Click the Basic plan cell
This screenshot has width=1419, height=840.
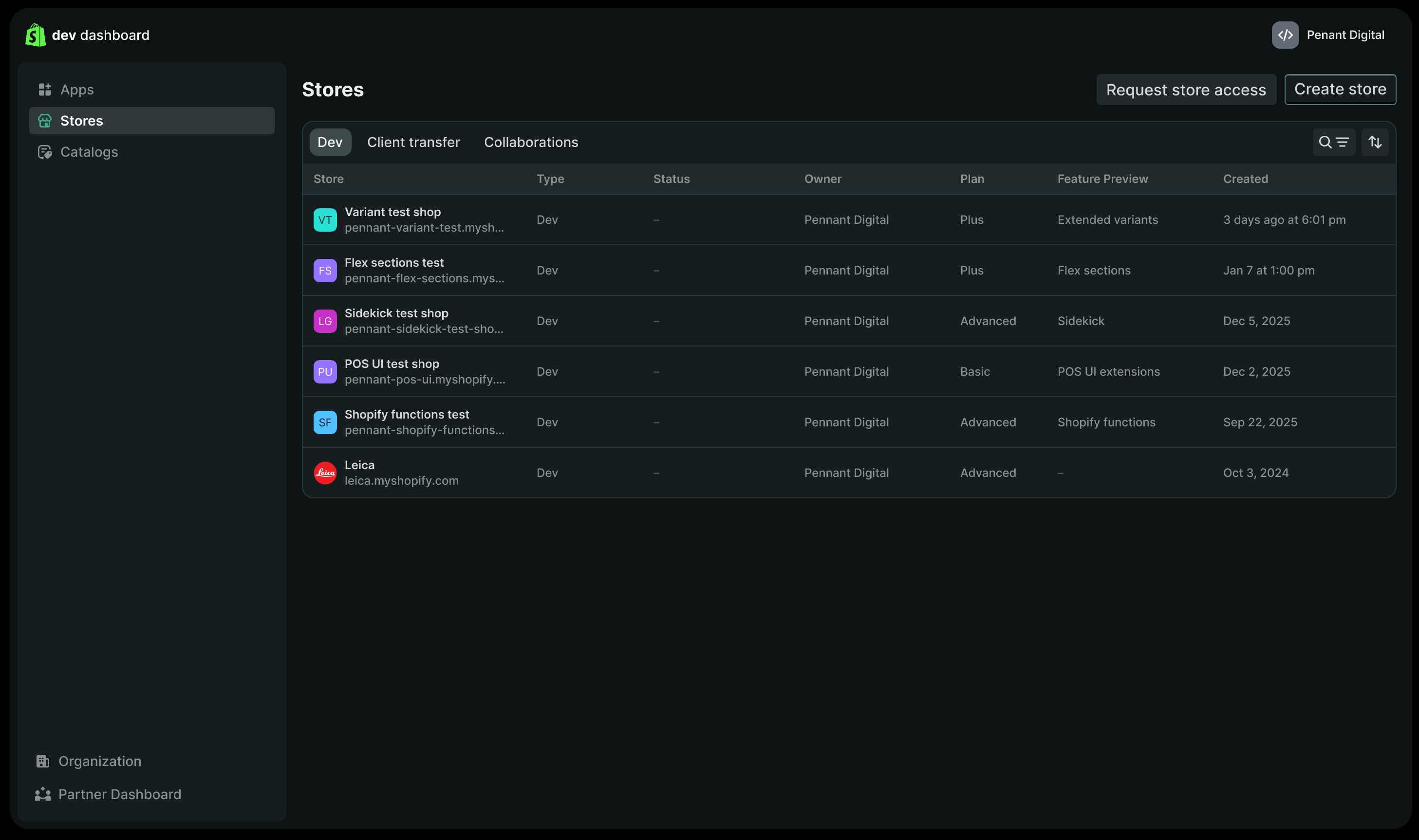click(974, 372)
